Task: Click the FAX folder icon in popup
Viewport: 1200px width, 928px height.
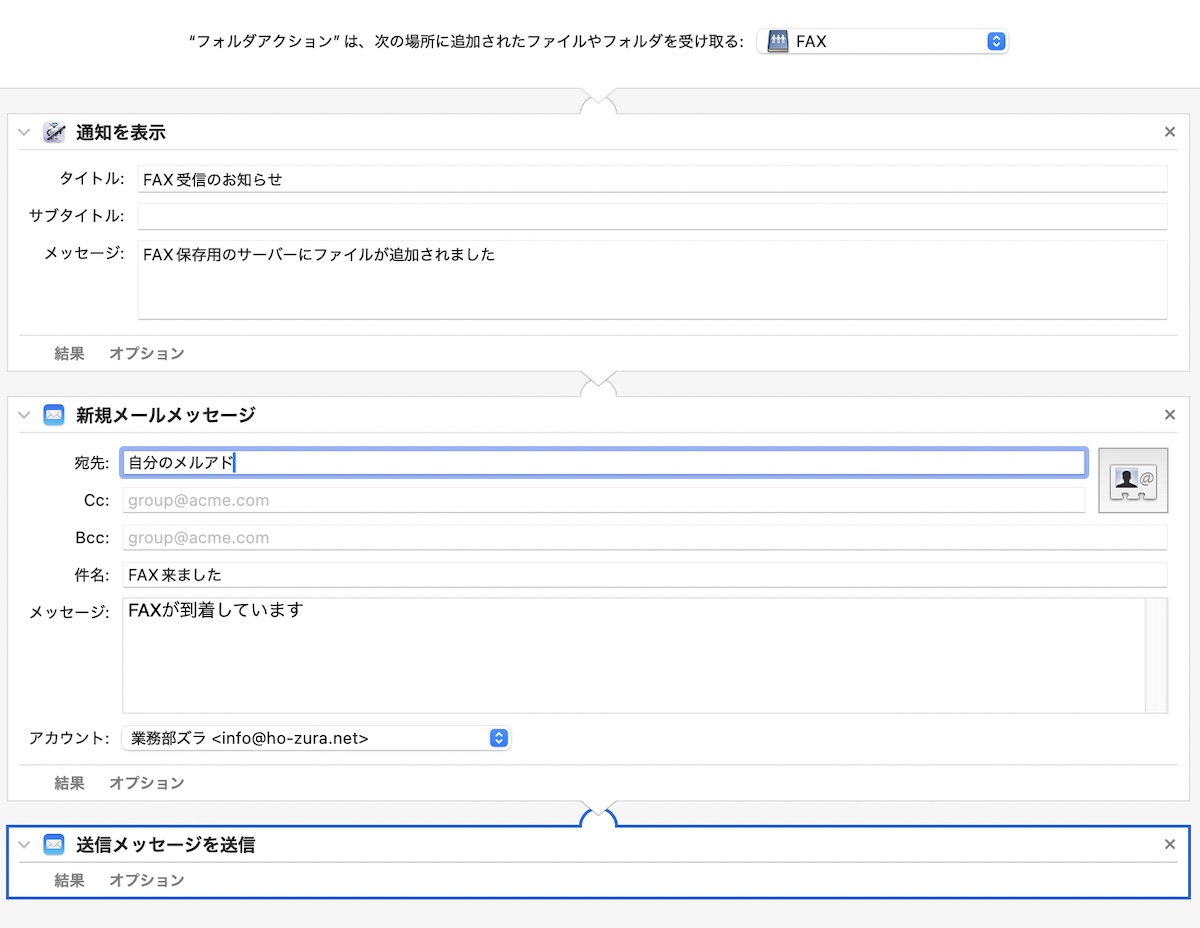Action: (778, 42)
